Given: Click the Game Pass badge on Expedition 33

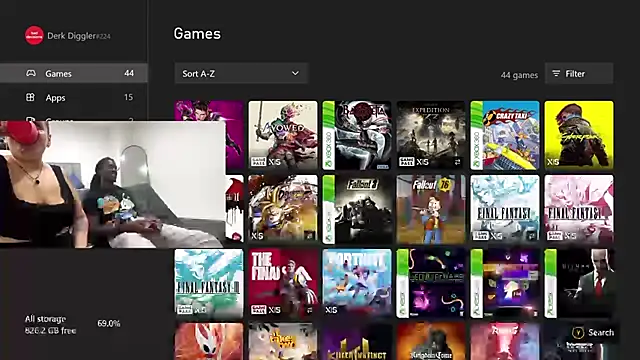Looking at the screenshot, I should click(407, 162).
